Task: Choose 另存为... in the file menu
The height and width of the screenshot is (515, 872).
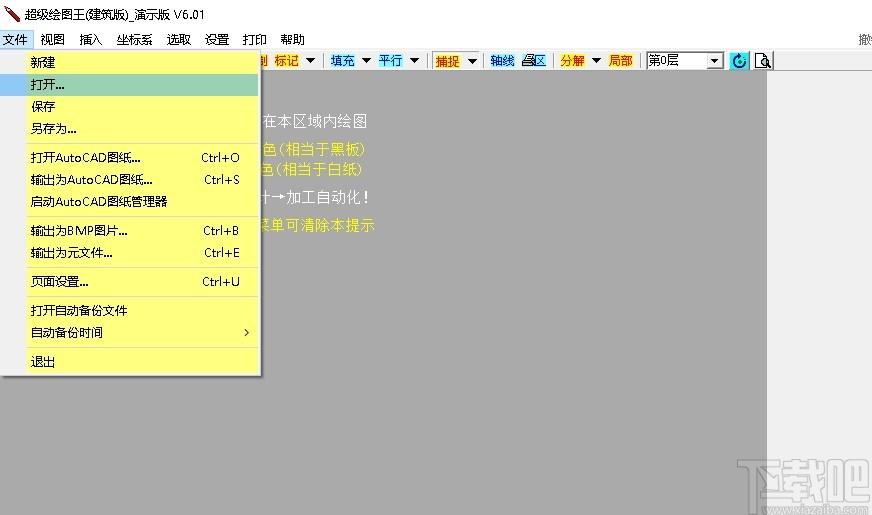Action: pyautogui.click(x=130, y=128)
